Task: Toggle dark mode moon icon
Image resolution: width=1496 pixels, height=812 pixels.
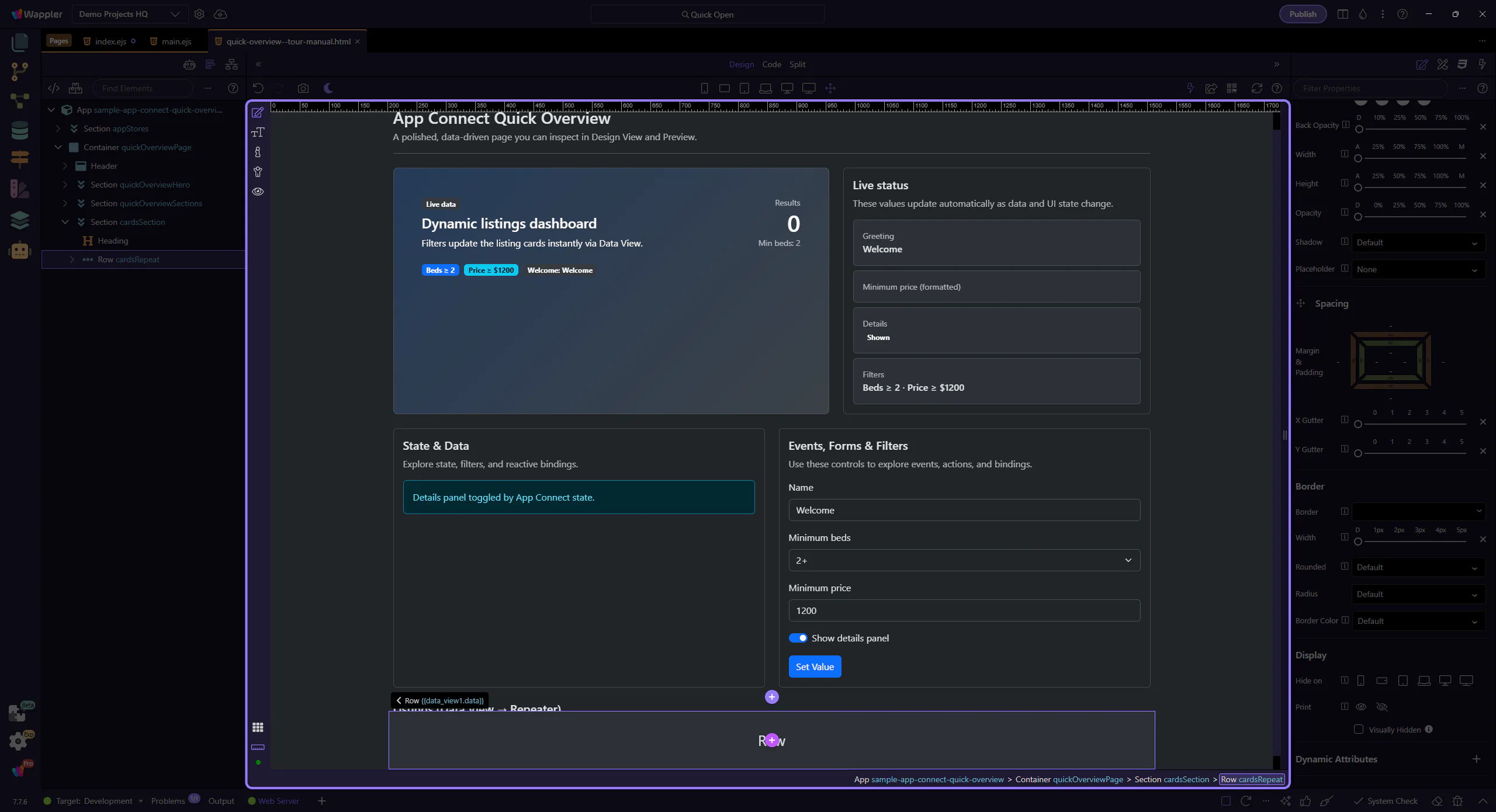Action: coord(328,88)
